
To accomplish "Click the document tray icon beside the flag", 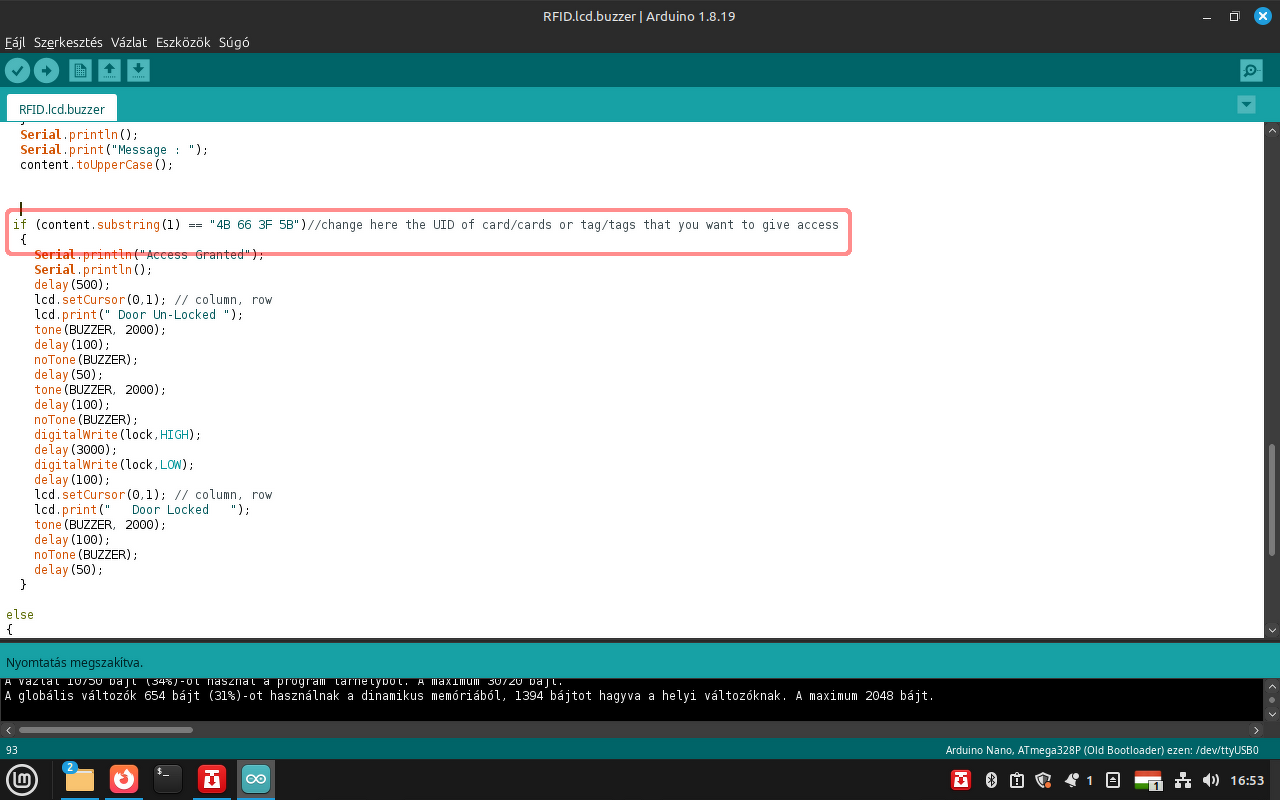I will pos(1113,780).
